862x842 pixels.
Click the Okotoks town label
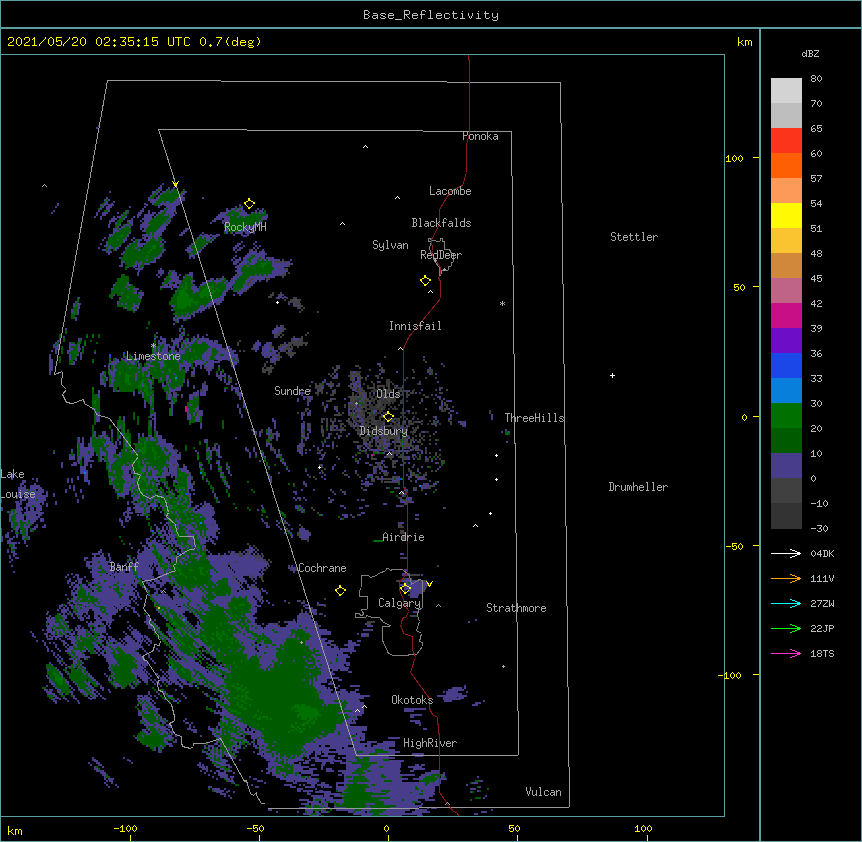tap(412, 700)
